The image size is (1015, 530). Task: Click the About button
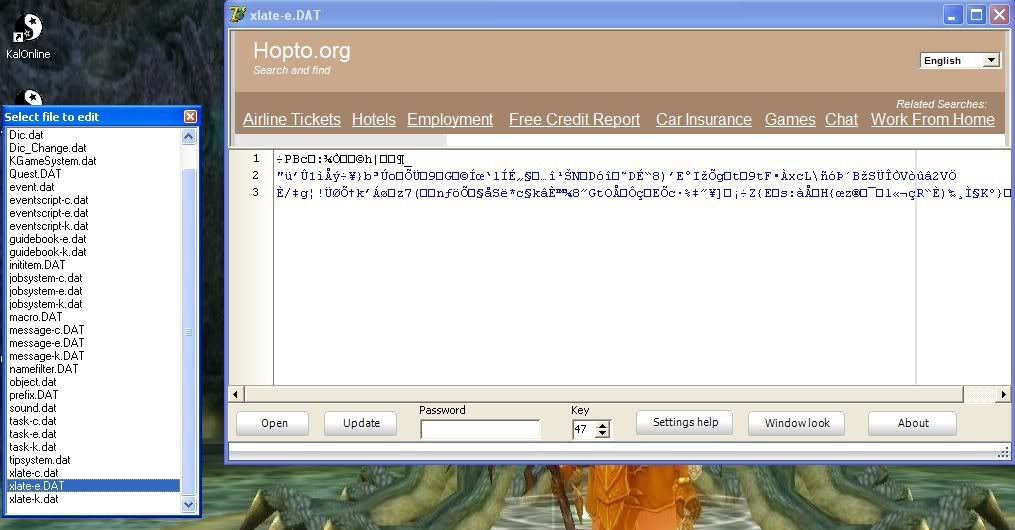pos(912,423)
